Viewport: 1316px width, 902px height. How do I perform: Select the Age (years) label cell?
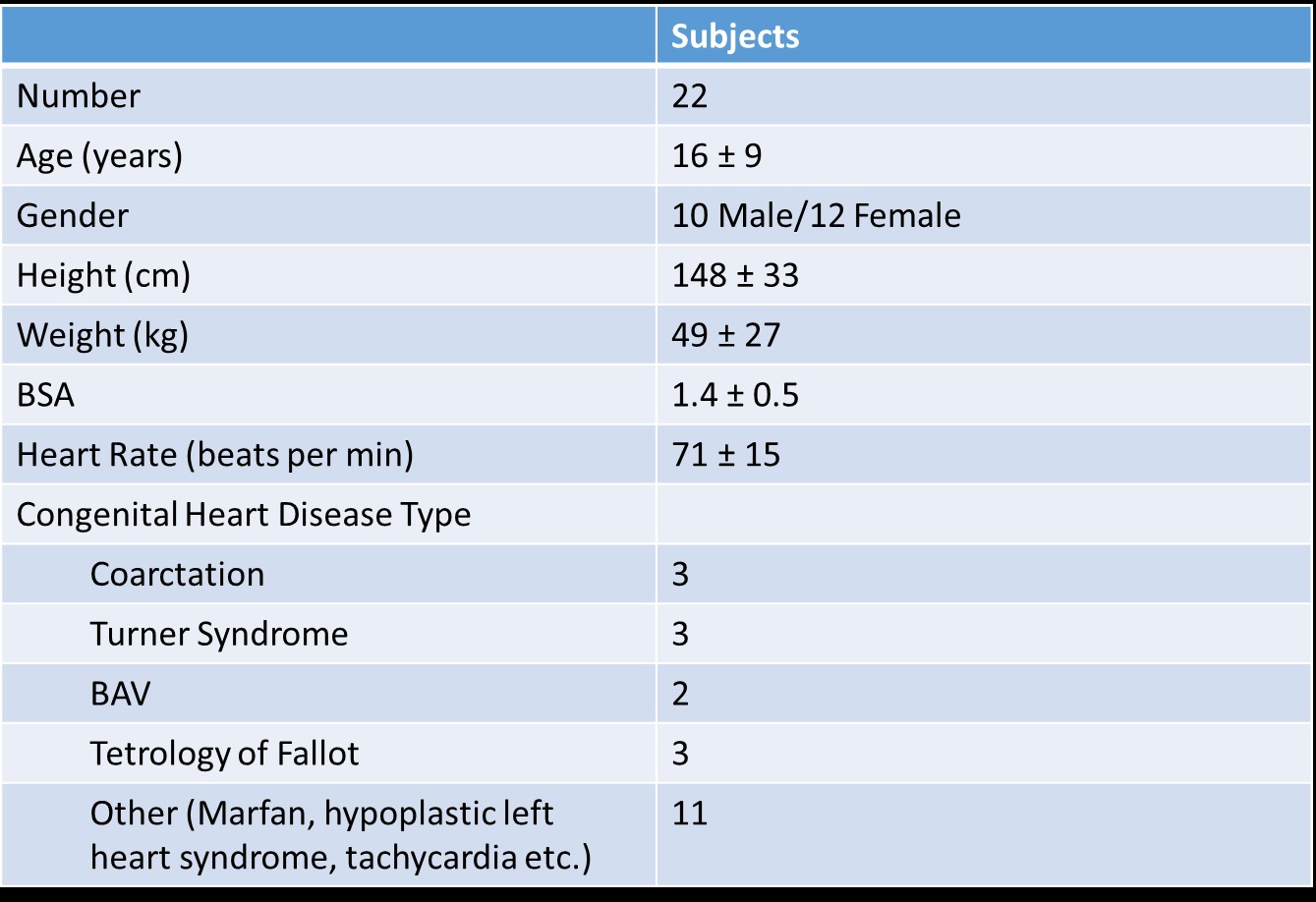[99, 156]
